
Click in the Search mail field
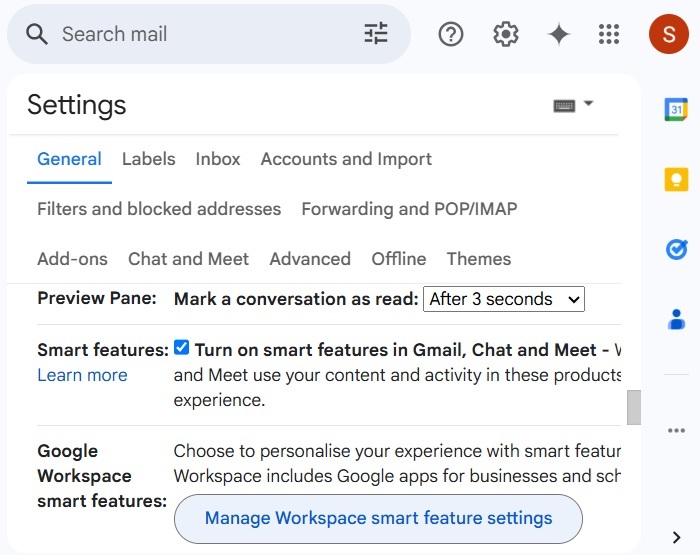click(x=209, y=34)
